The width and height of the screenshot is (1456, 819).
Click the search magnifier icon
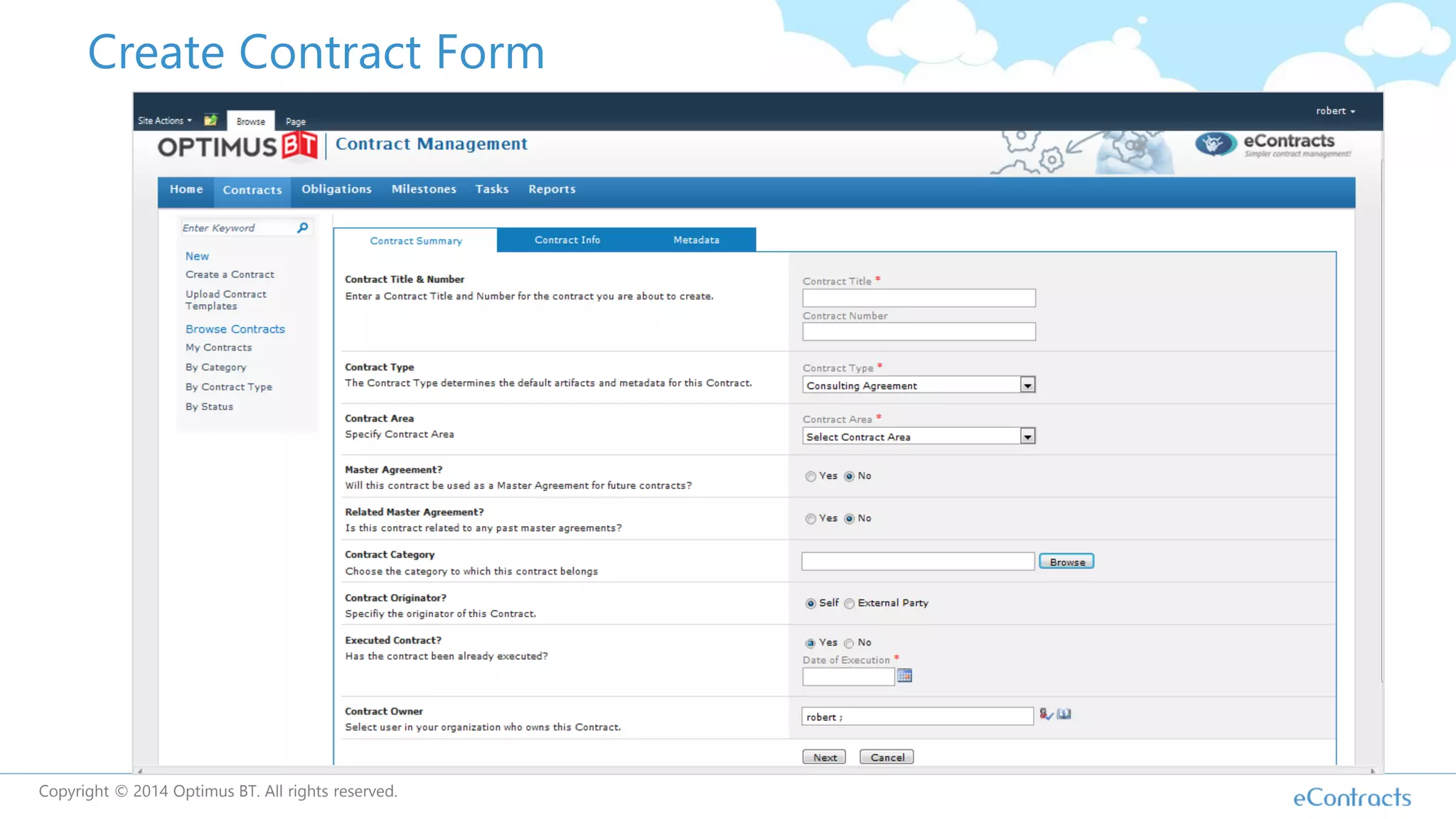click(303, 227)
